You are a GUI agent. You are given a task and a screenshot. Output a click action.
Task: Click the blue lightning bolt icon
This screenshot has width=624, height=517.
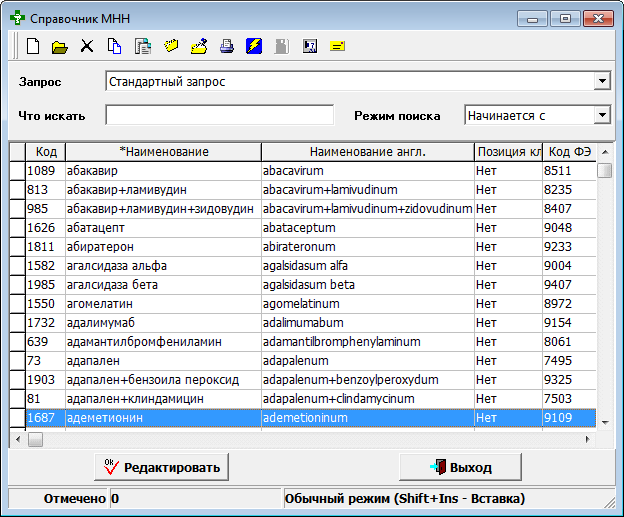(254, 46)
